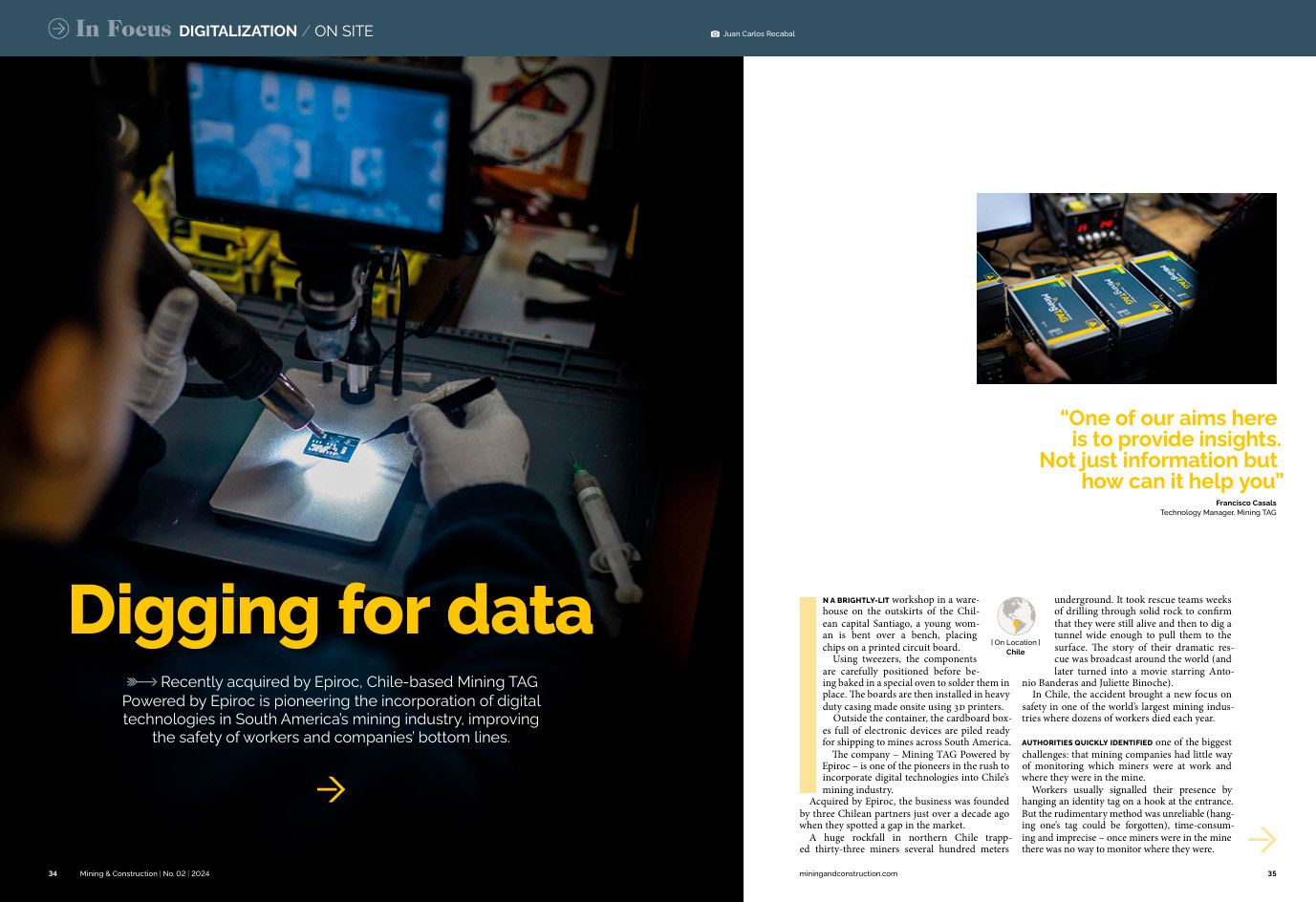Viewport: 1316px width, 902px height.
Task: Click the 'Digging for data' headline
Action: click(331, 612)
